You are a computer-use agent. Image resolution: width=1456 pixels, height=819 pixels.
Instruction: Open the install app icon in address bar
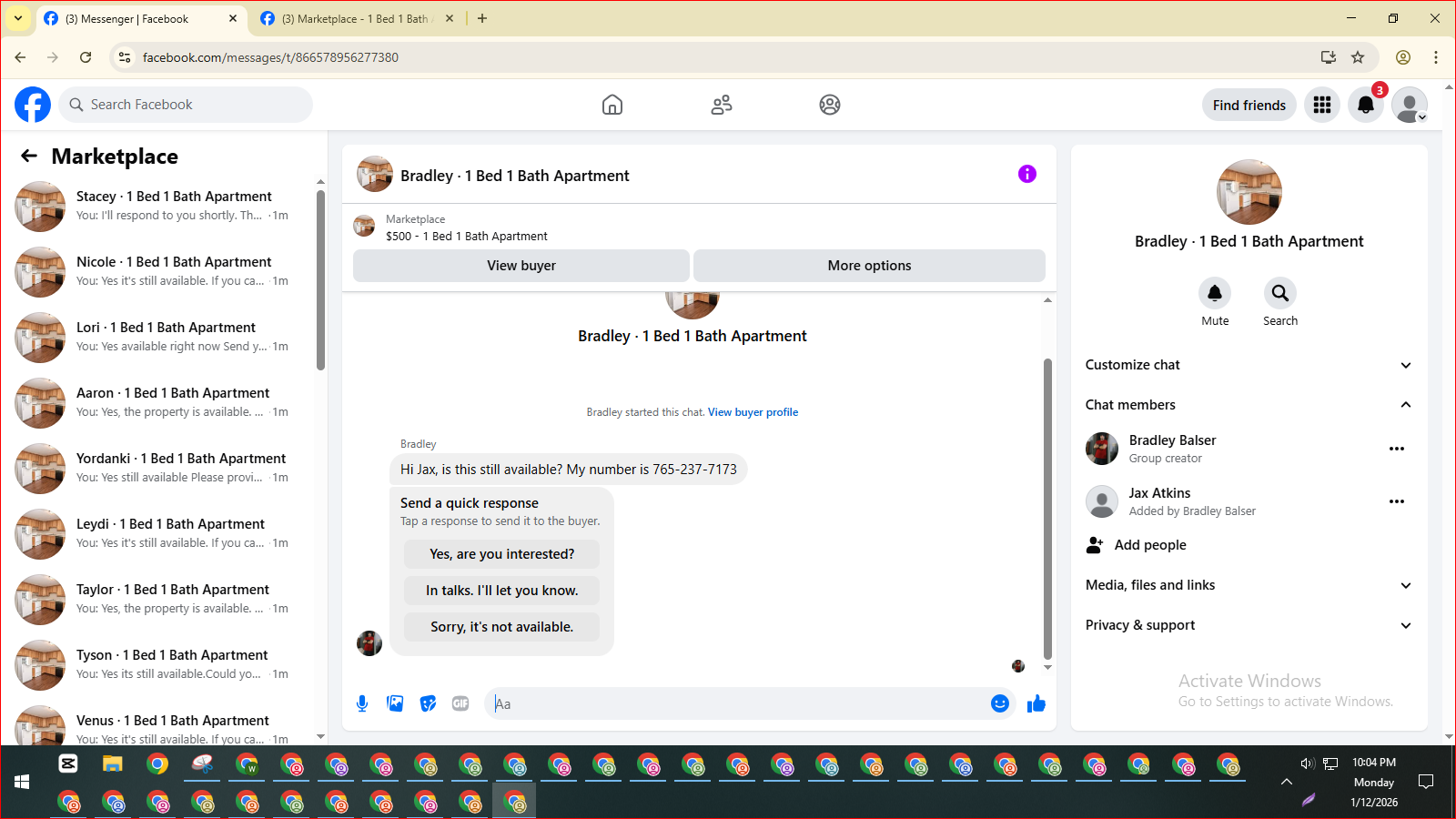[1329, 57]
